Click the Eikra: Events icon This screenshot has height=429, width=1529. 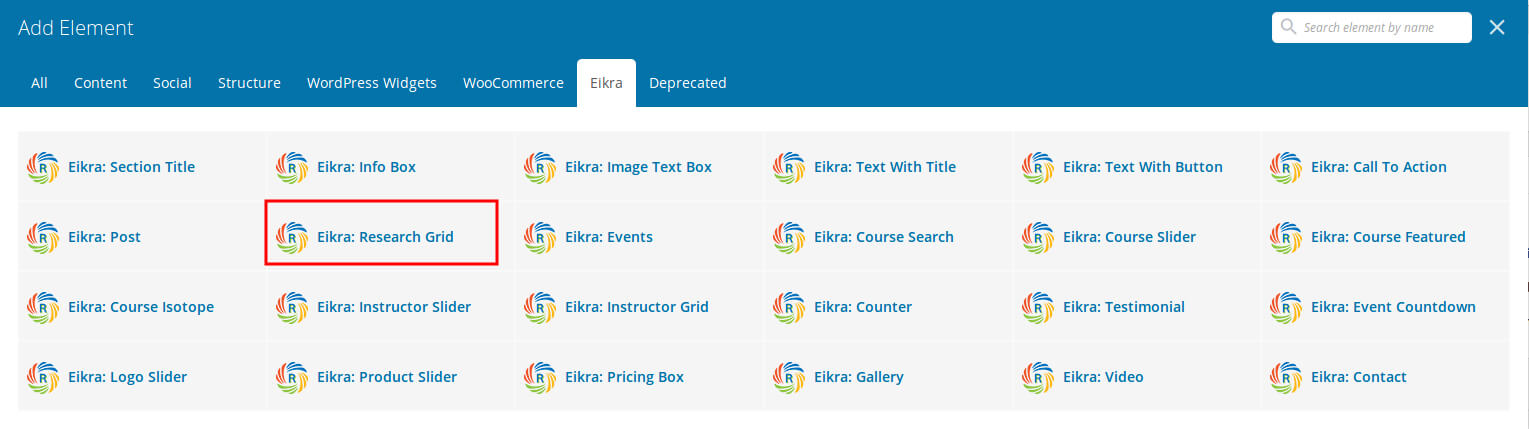pos(540,237)
